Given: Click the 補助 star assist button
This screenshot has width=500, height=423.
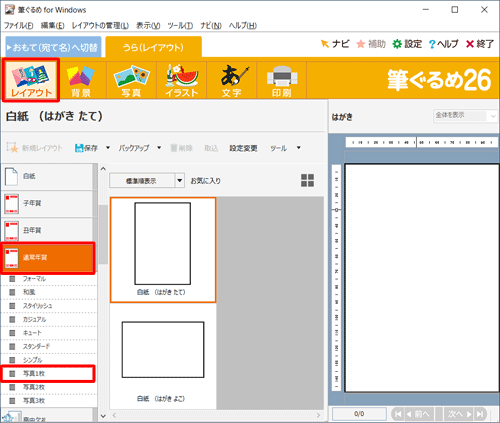Looking at the screenshot, I should pos(371,44).
